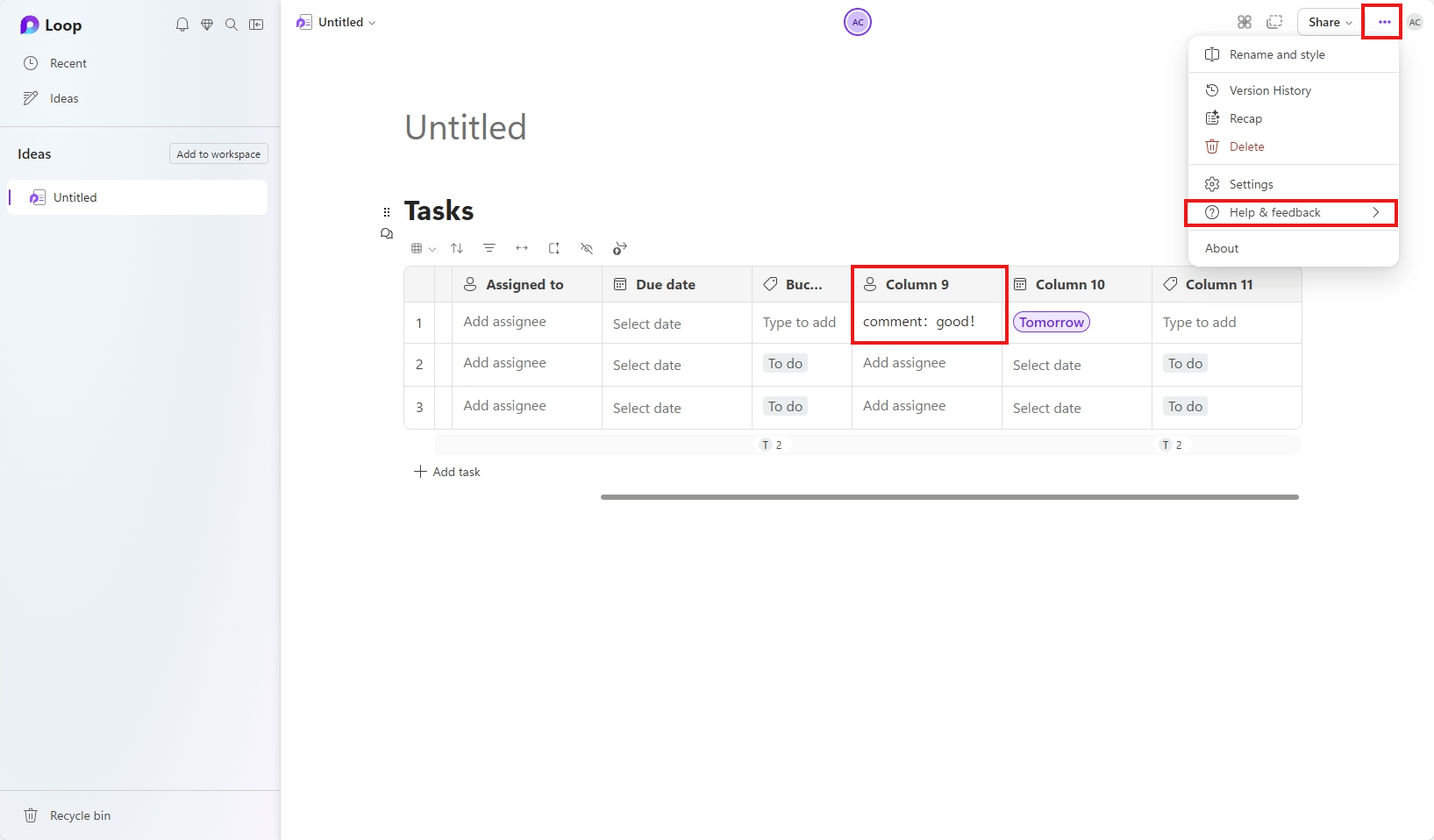1434x840 pixels.
Task: Click the T 2 summary under Column 11
Action: click(1172, 445)
